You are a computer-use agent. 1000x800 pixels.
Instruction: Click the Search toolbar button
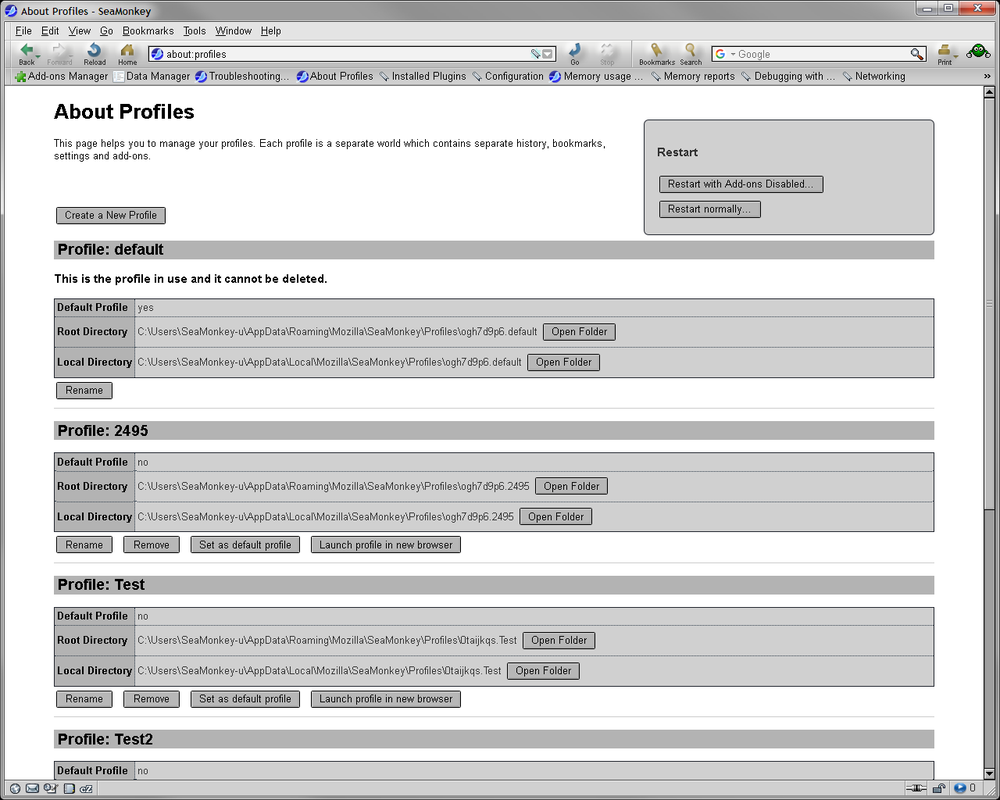(690, 54)
